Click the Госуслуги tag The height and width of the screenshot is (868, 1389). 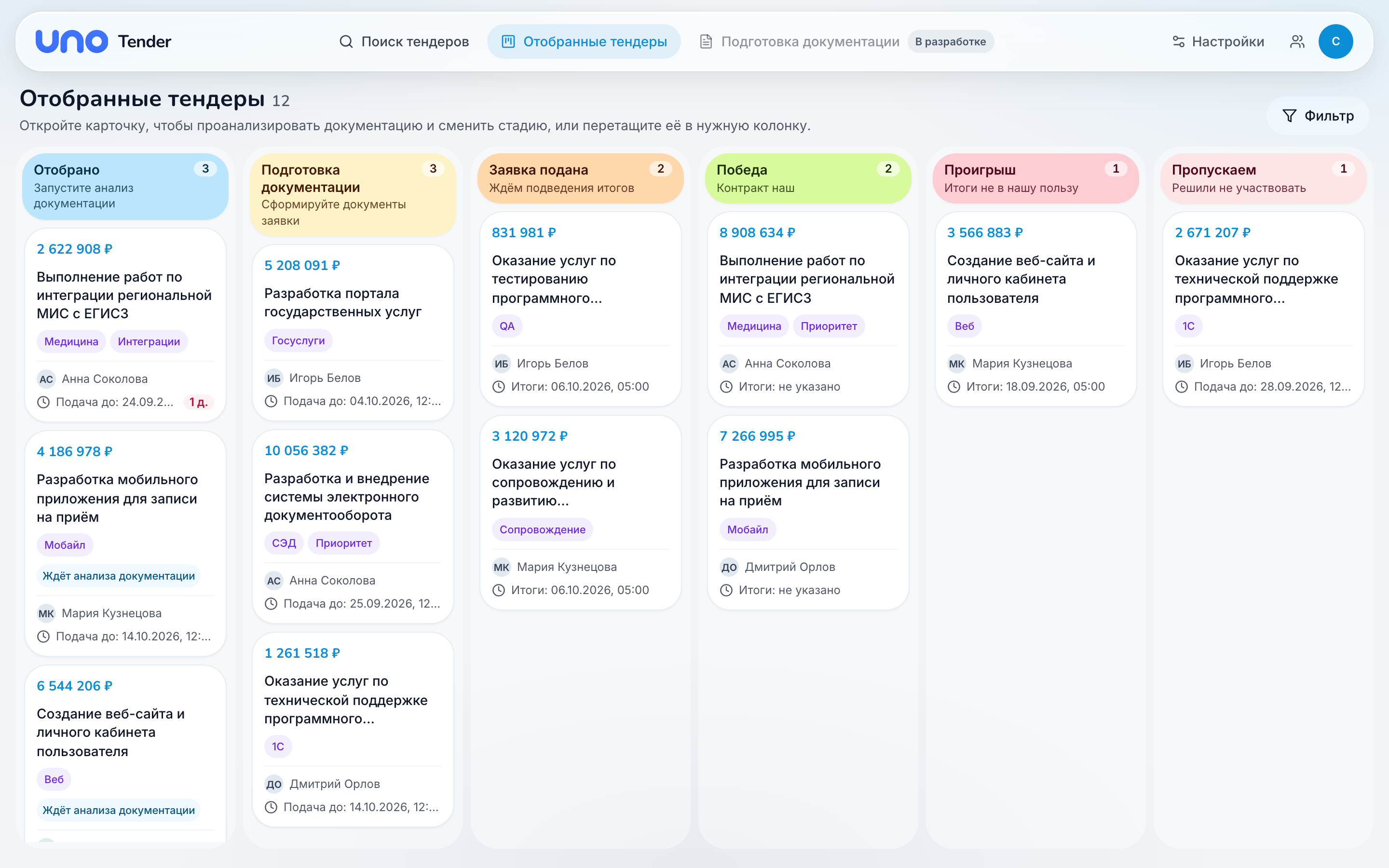298,340
